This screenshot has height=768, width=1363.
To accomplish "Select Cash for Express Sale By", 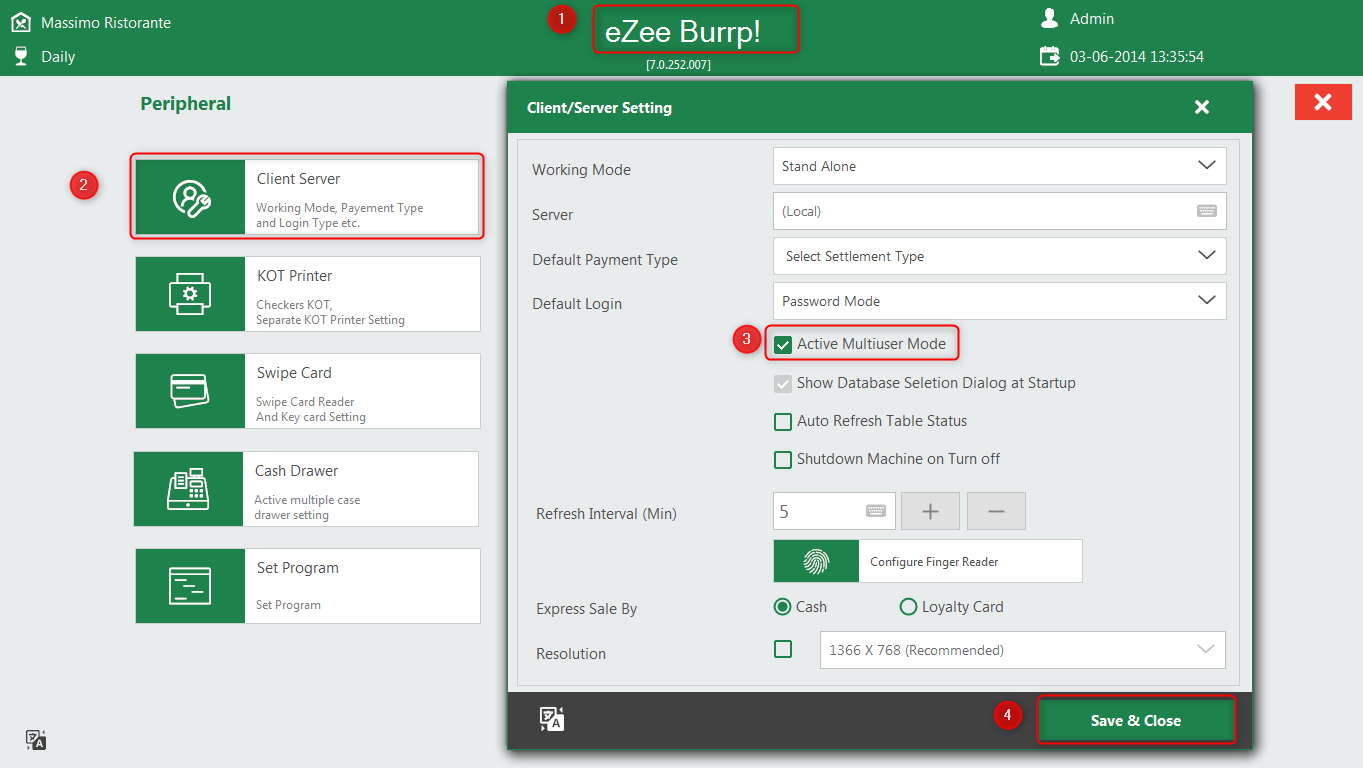I will coord(782,607).
